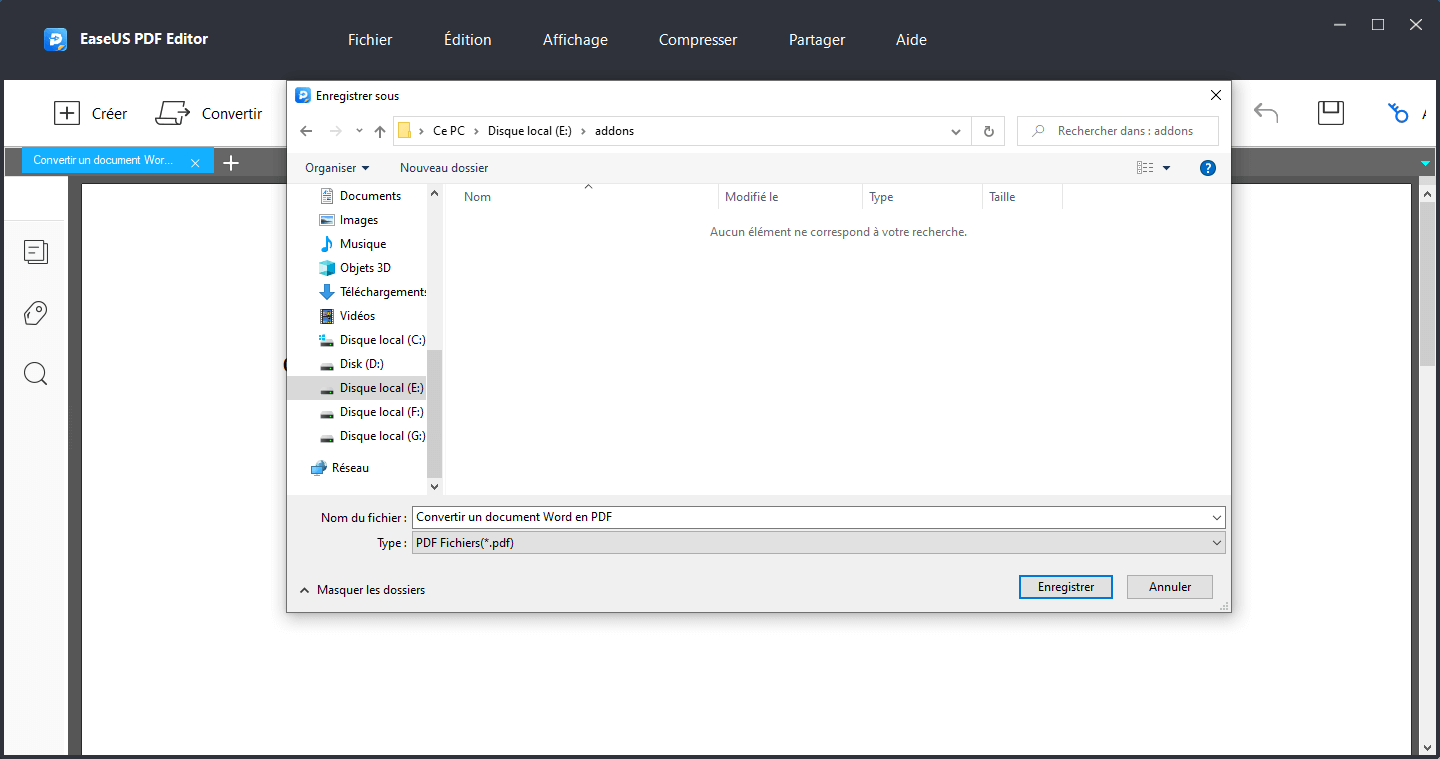Open the Type file format dropdown
The height and width of the screenshot is (759, 1440).
(1216, 542)
